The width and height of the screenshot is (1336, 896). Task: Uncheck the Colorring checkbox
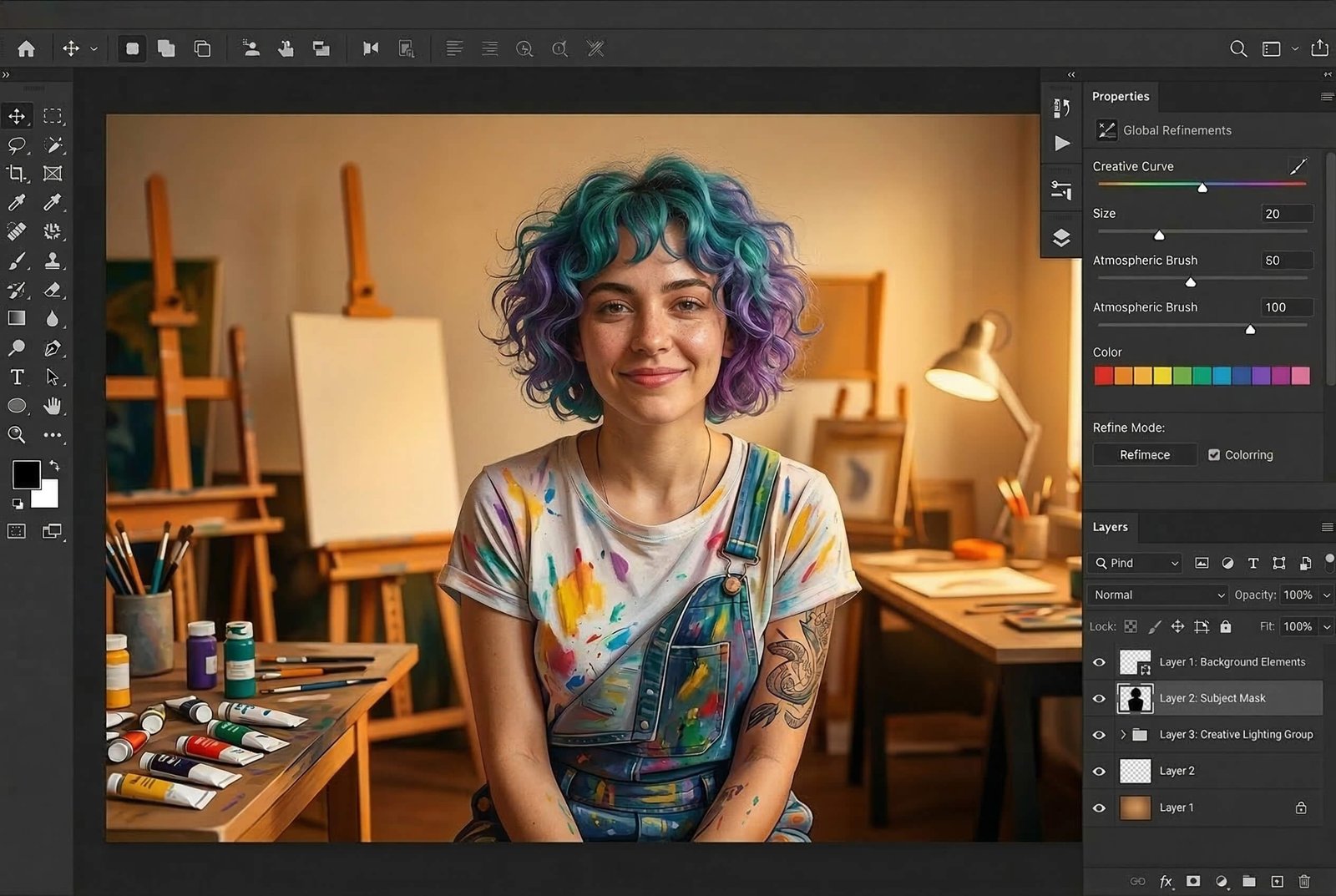coord(1214,455)
